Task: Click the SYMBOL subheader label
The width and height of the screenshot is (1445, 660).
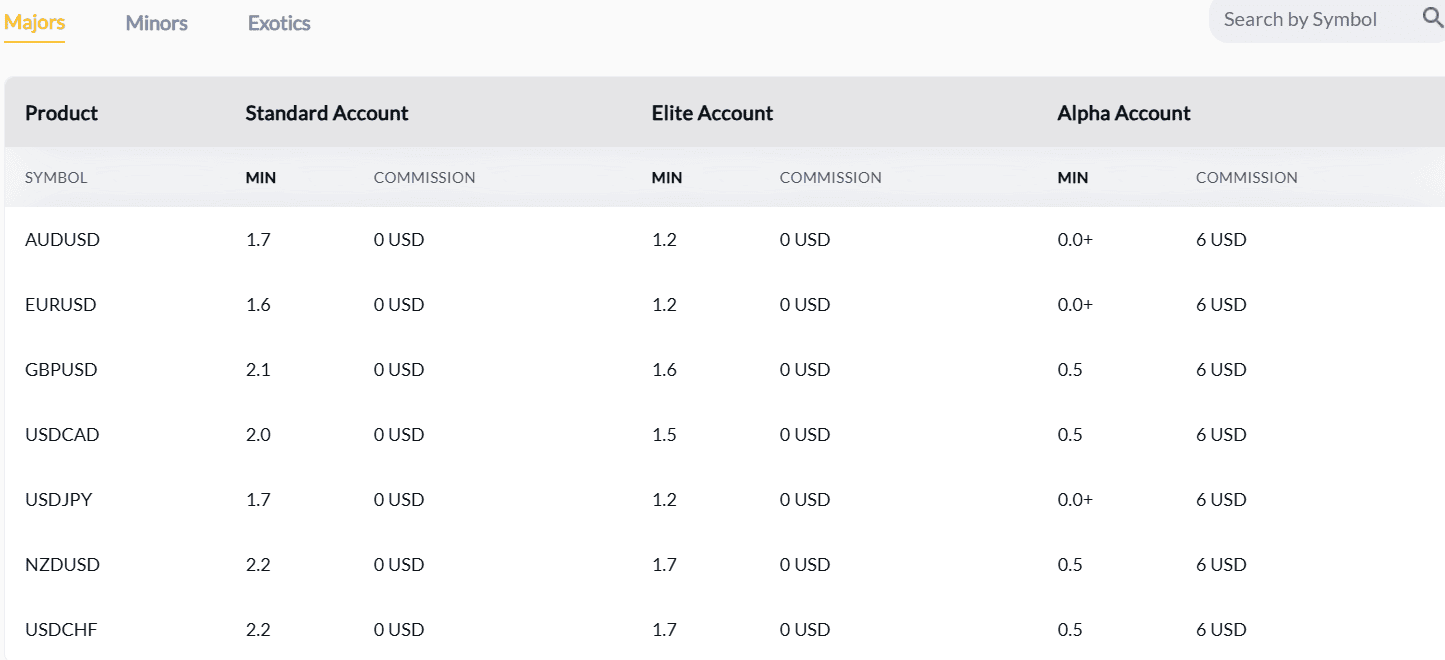Action: 56,178
